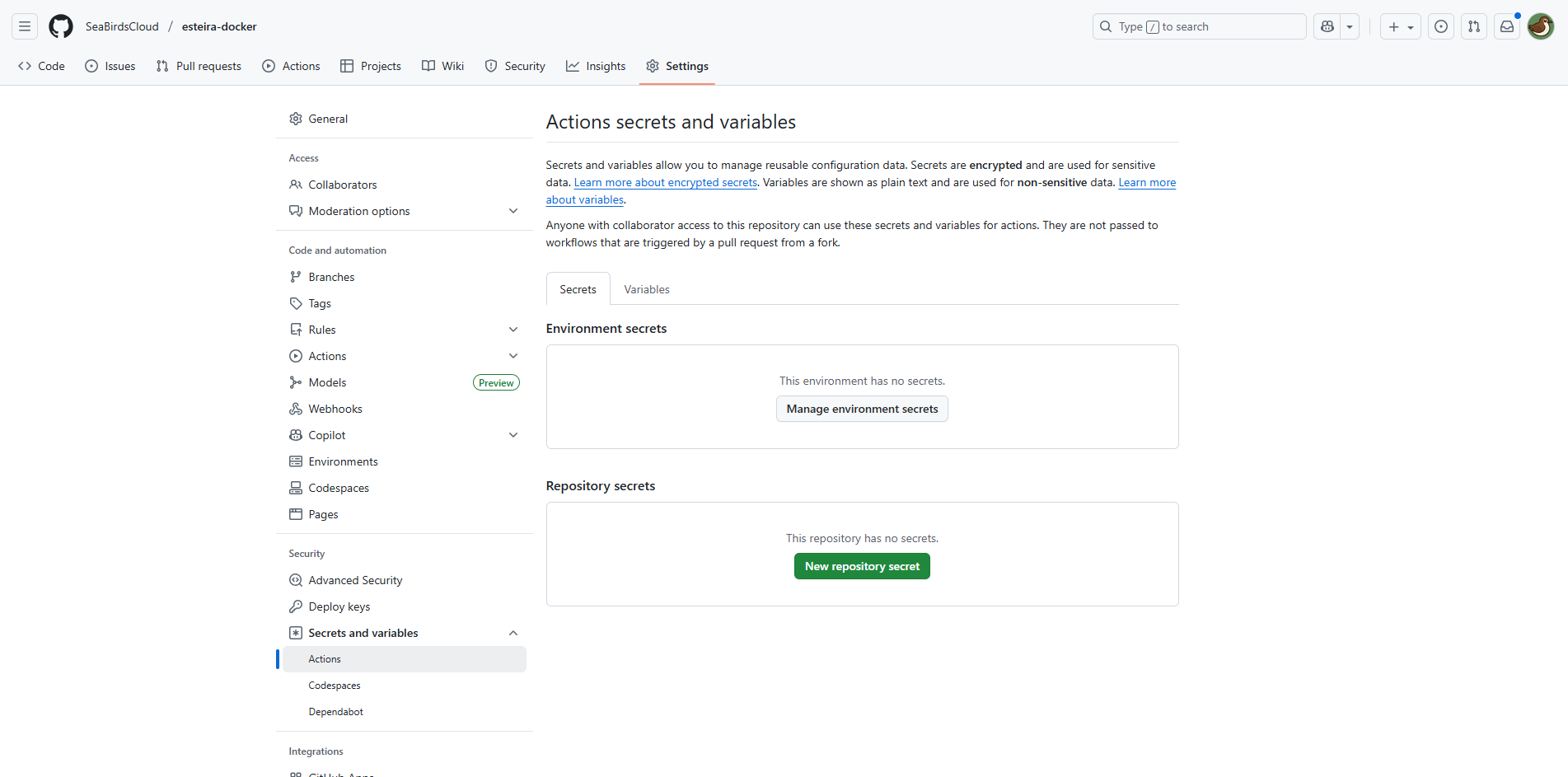Image resolution: width=1568 pixels, height=777 pixels.
Task: Open the notifications inbox
Action: (x=1507, y=26)
